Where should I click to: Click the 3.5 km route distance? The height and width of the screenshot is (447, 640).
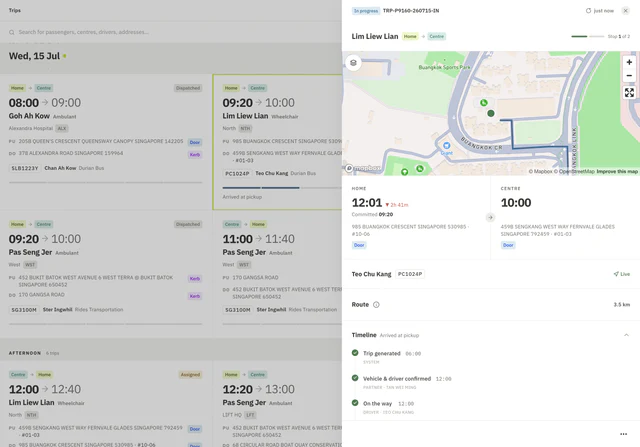pos(622,305)
